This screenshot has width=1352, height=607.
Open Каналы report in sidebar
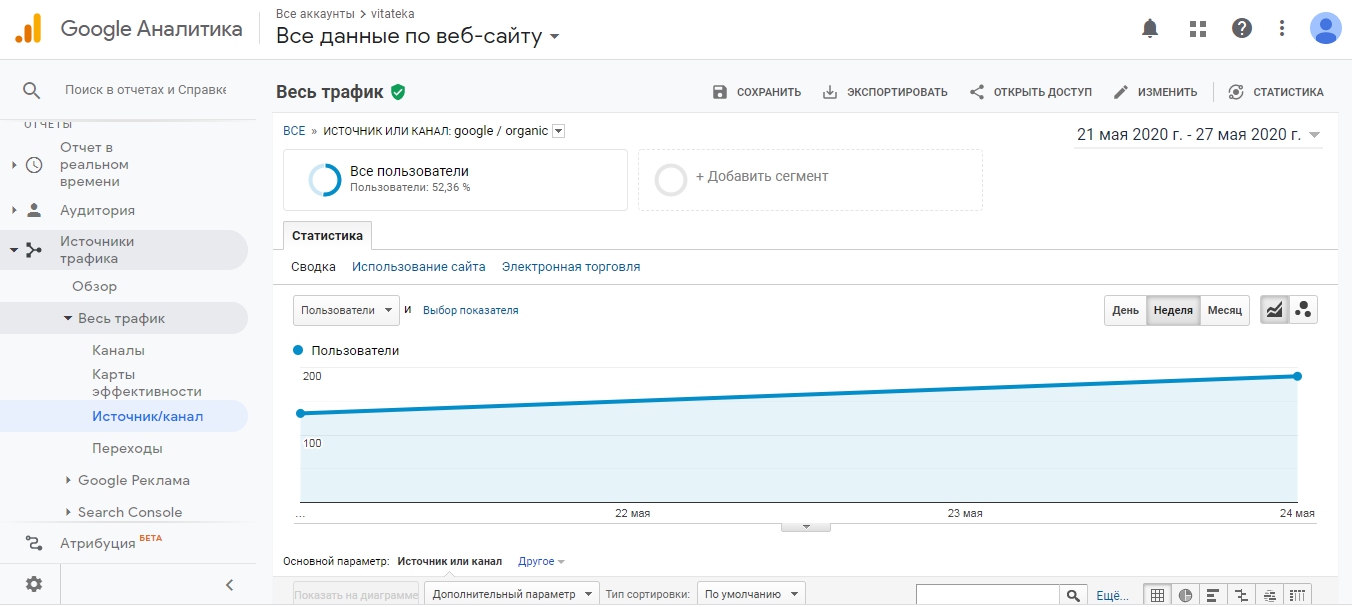click(118, 350)
